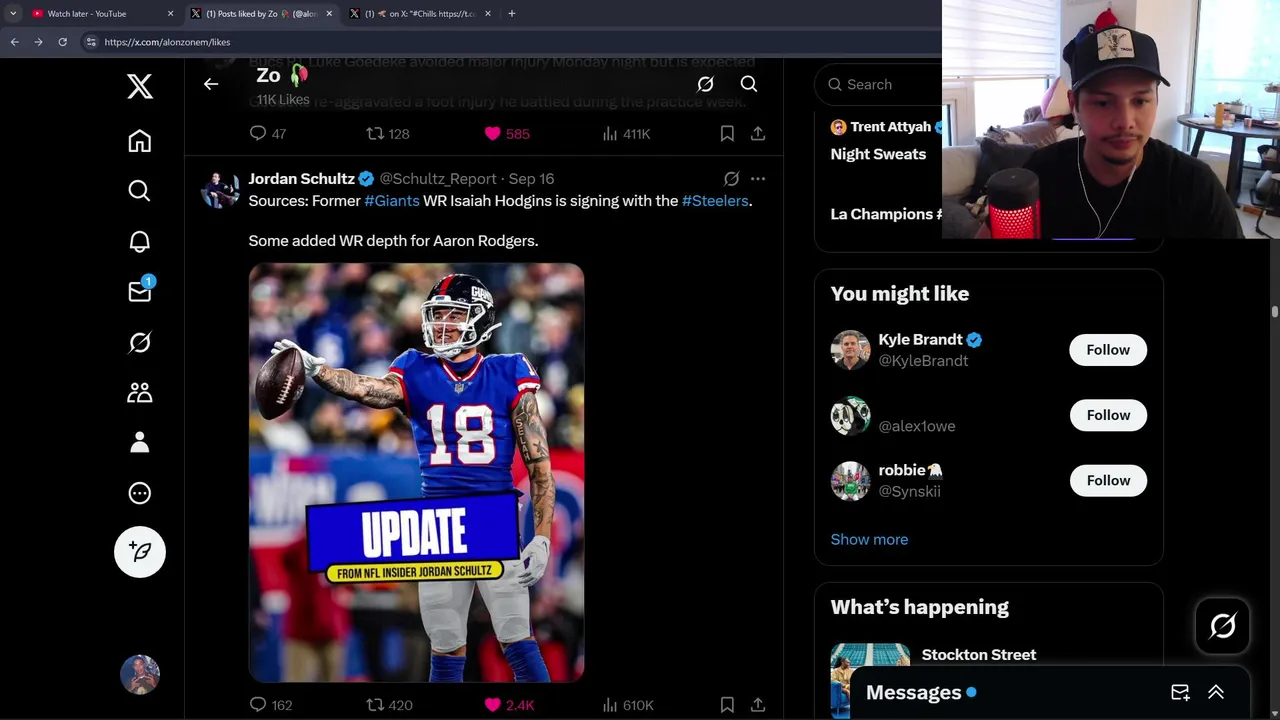Start new message in Messages drawer
The image size is (1280, 720).
click(x=1180, y=692)
